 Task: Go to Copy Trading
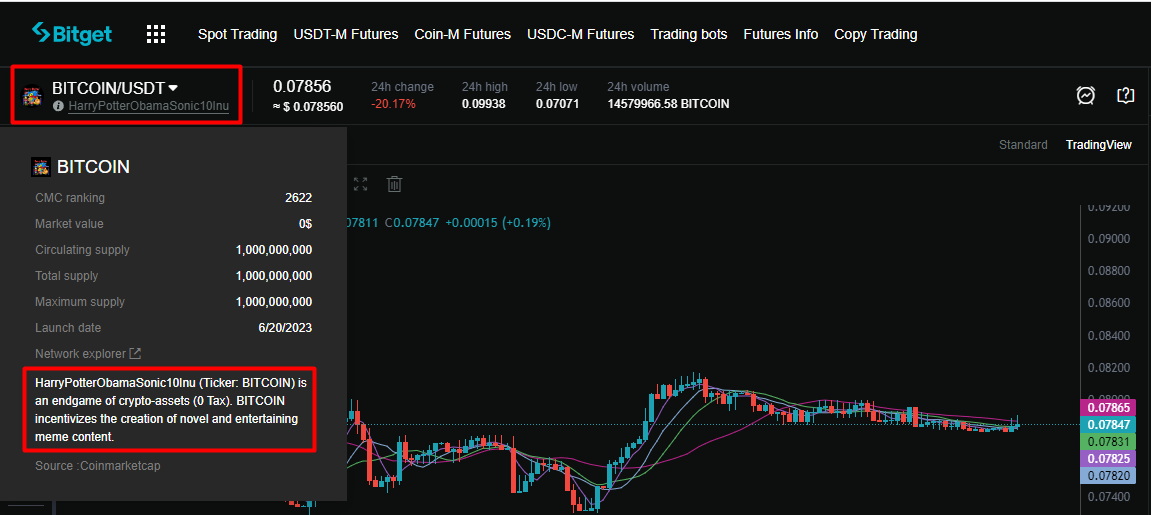click(876, 34)
